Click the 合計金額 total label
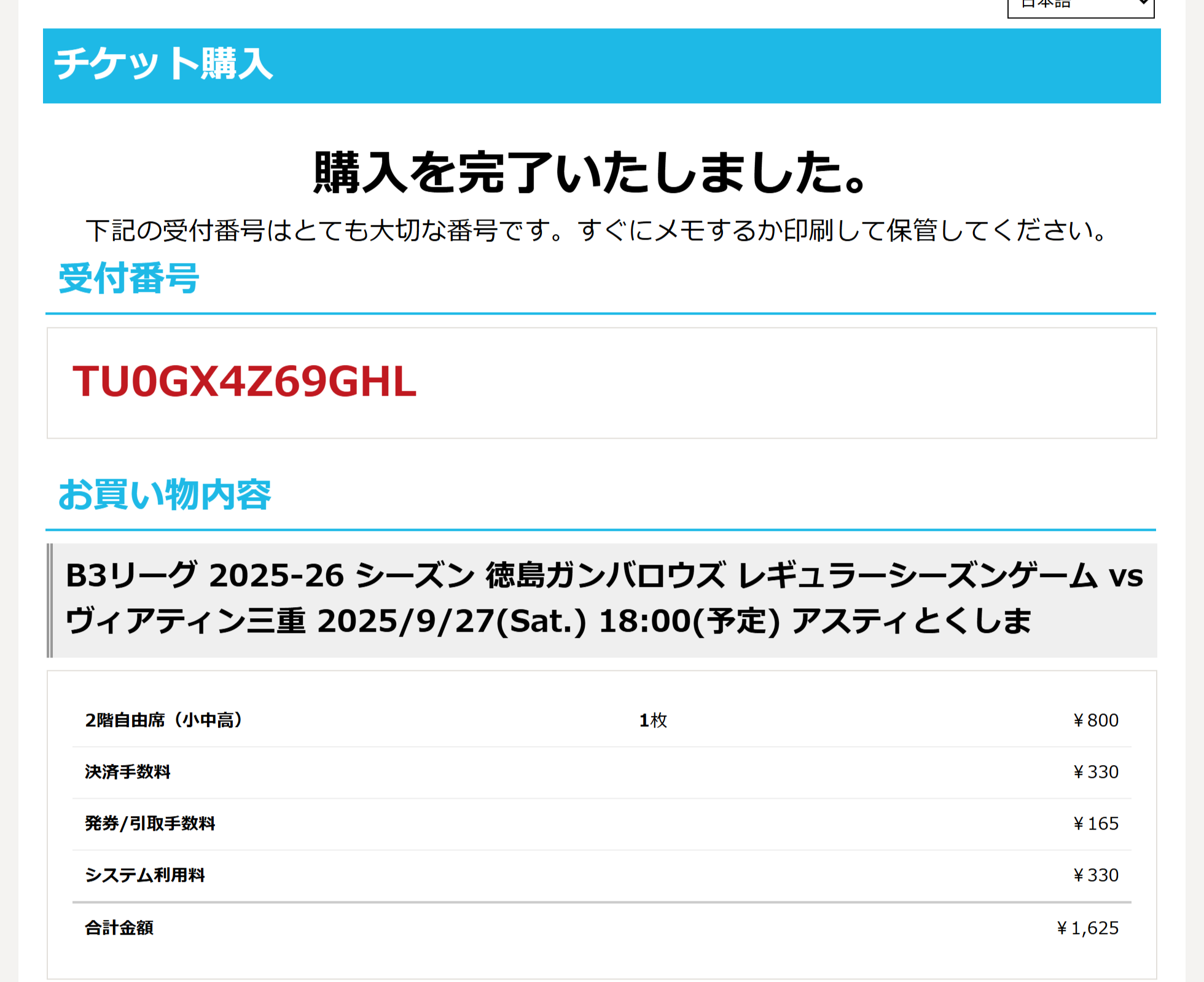This screenshot has height=982, width=1204. (x=119, y=927)
